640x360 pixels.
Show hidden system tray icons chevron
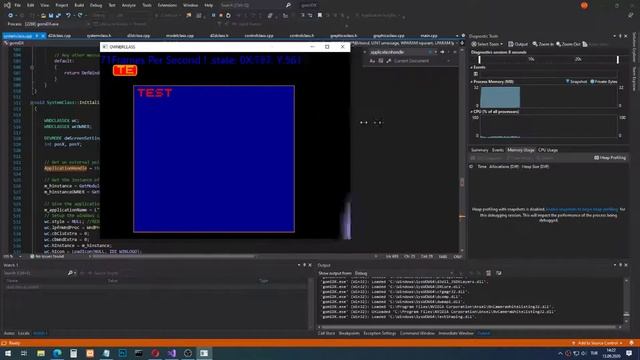point(560,353)
